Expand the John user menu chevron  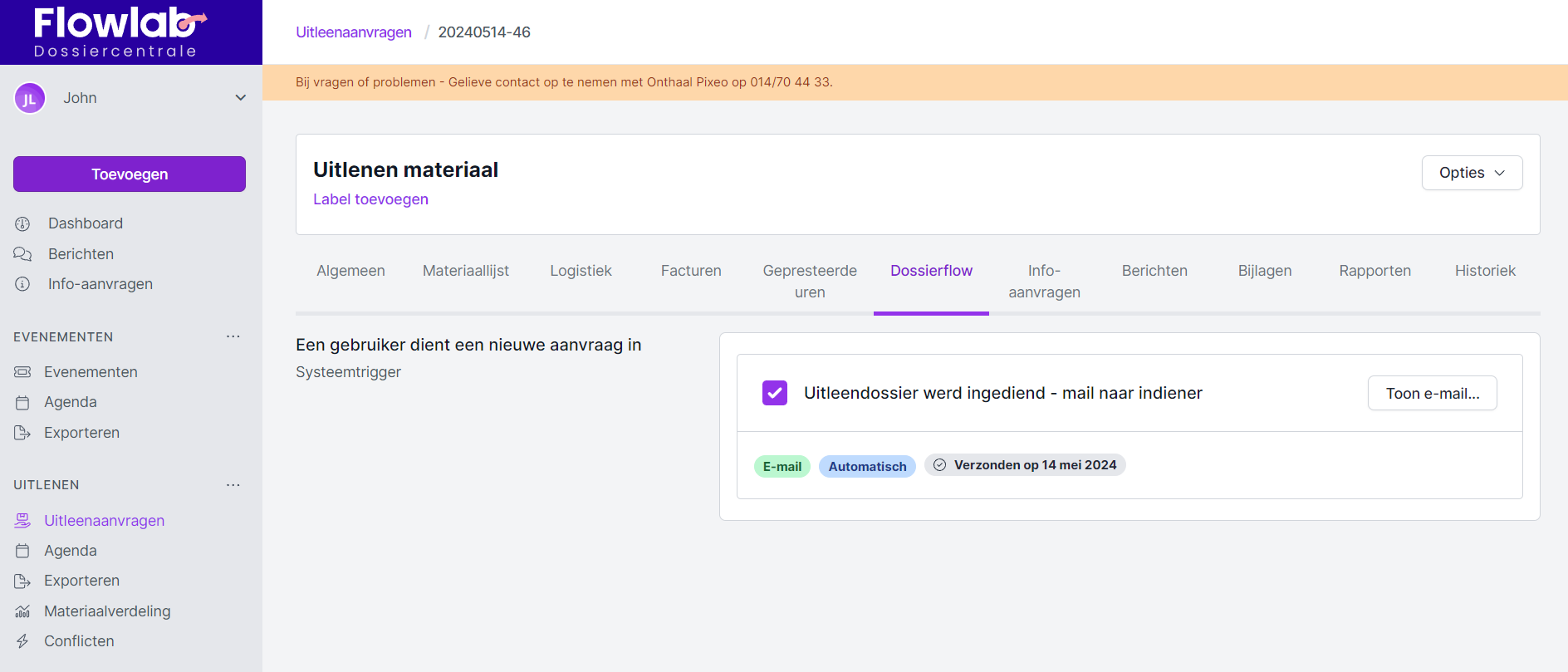[x=241, y=98]
